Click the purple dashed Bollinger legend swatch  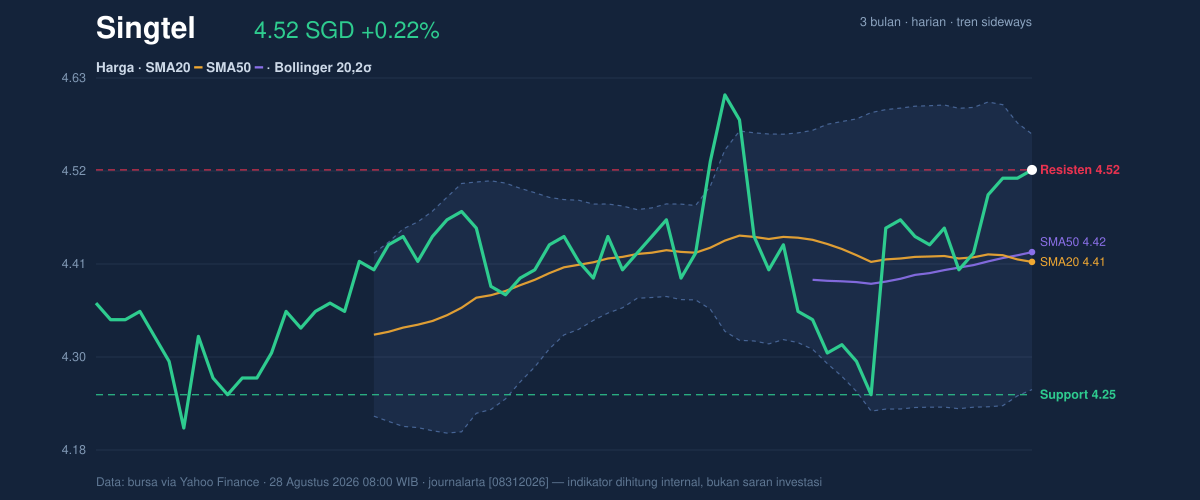coord(260,68)
